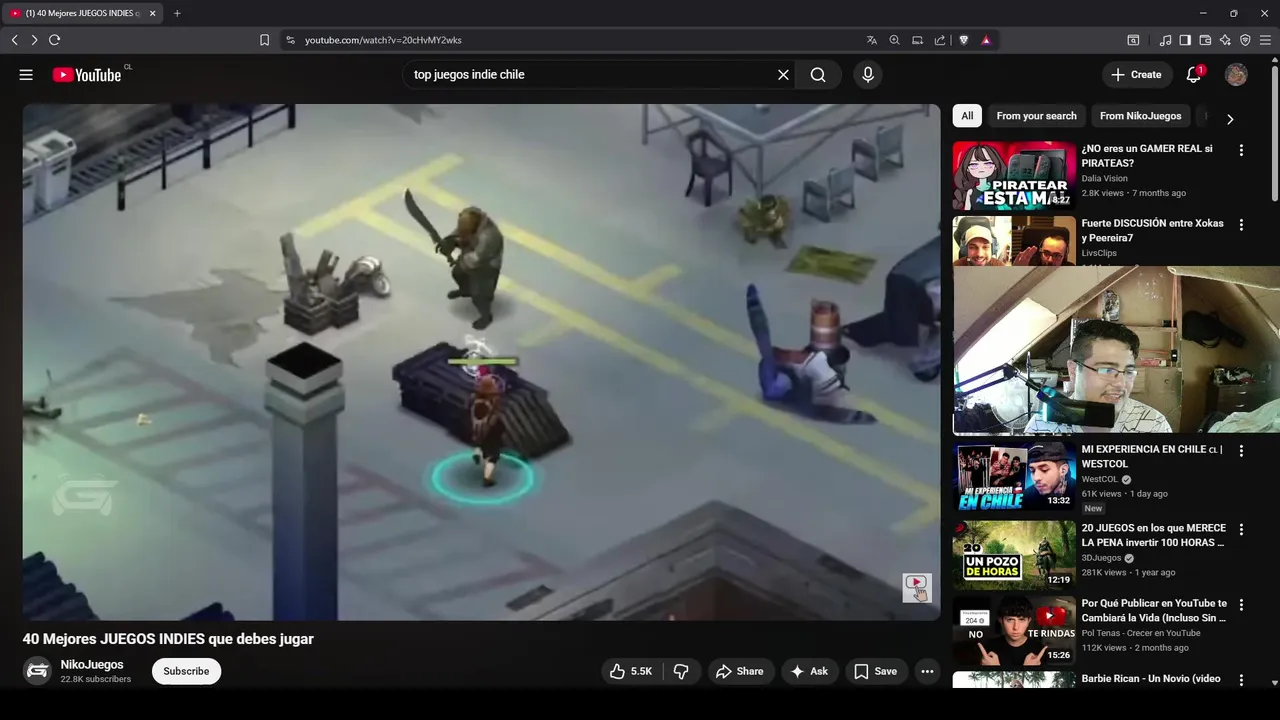The image size is (1280, 720).
Task: Open the Ask AI button
Action: click(810, 672)
